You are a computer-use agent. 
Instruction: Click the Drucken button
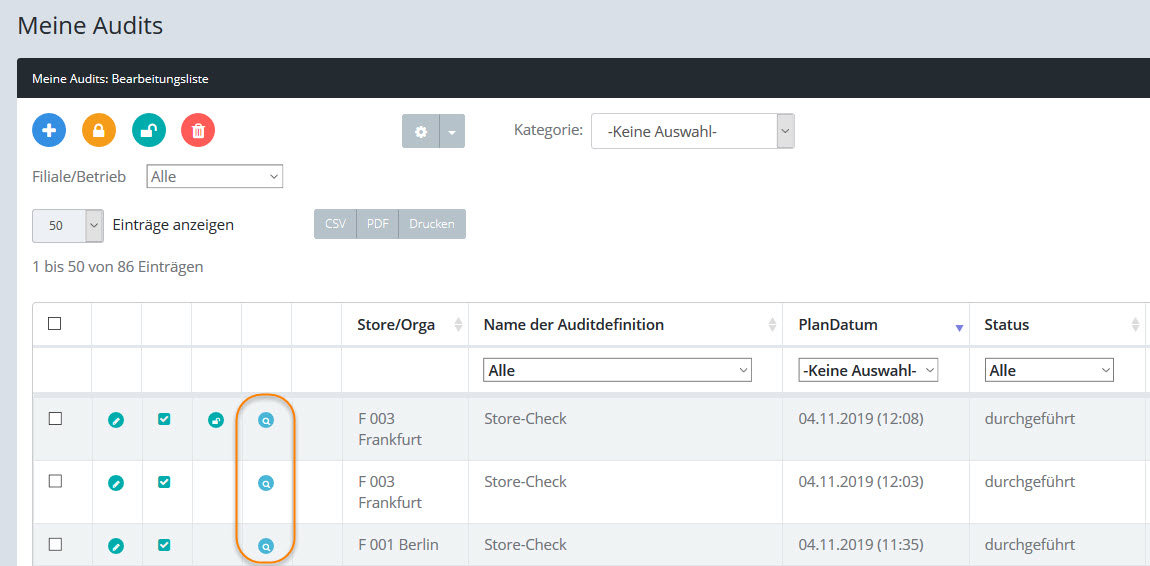432,224
